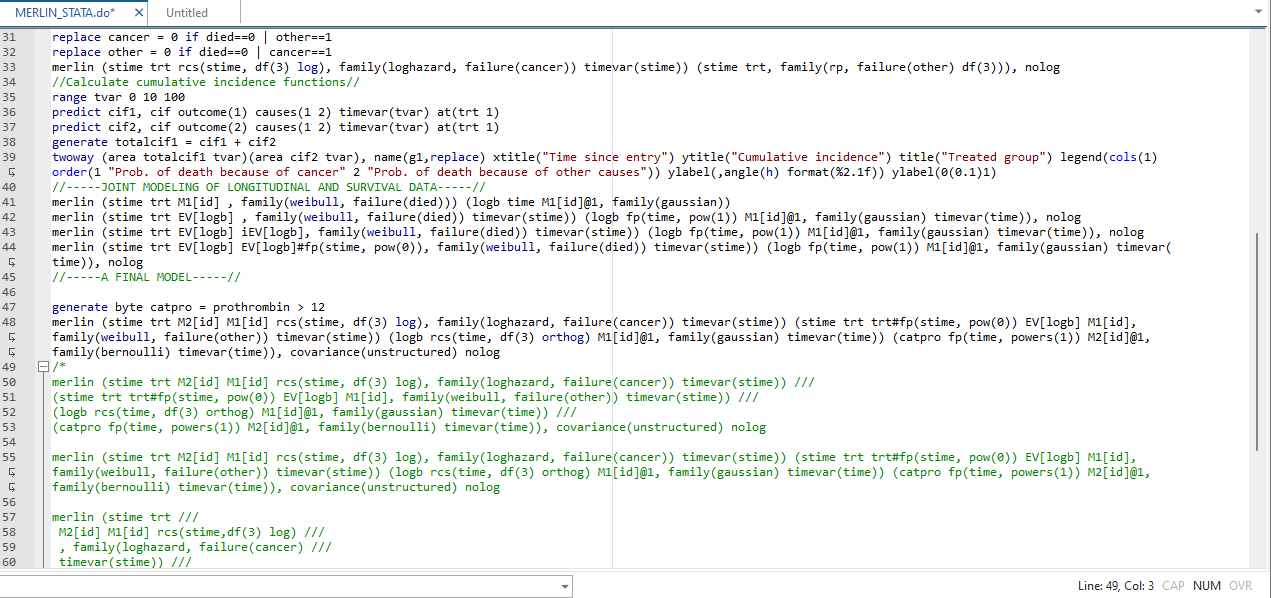
Task: Click the 'timevar(stime)) ///' line 60
Action: [x=125, y=562]
